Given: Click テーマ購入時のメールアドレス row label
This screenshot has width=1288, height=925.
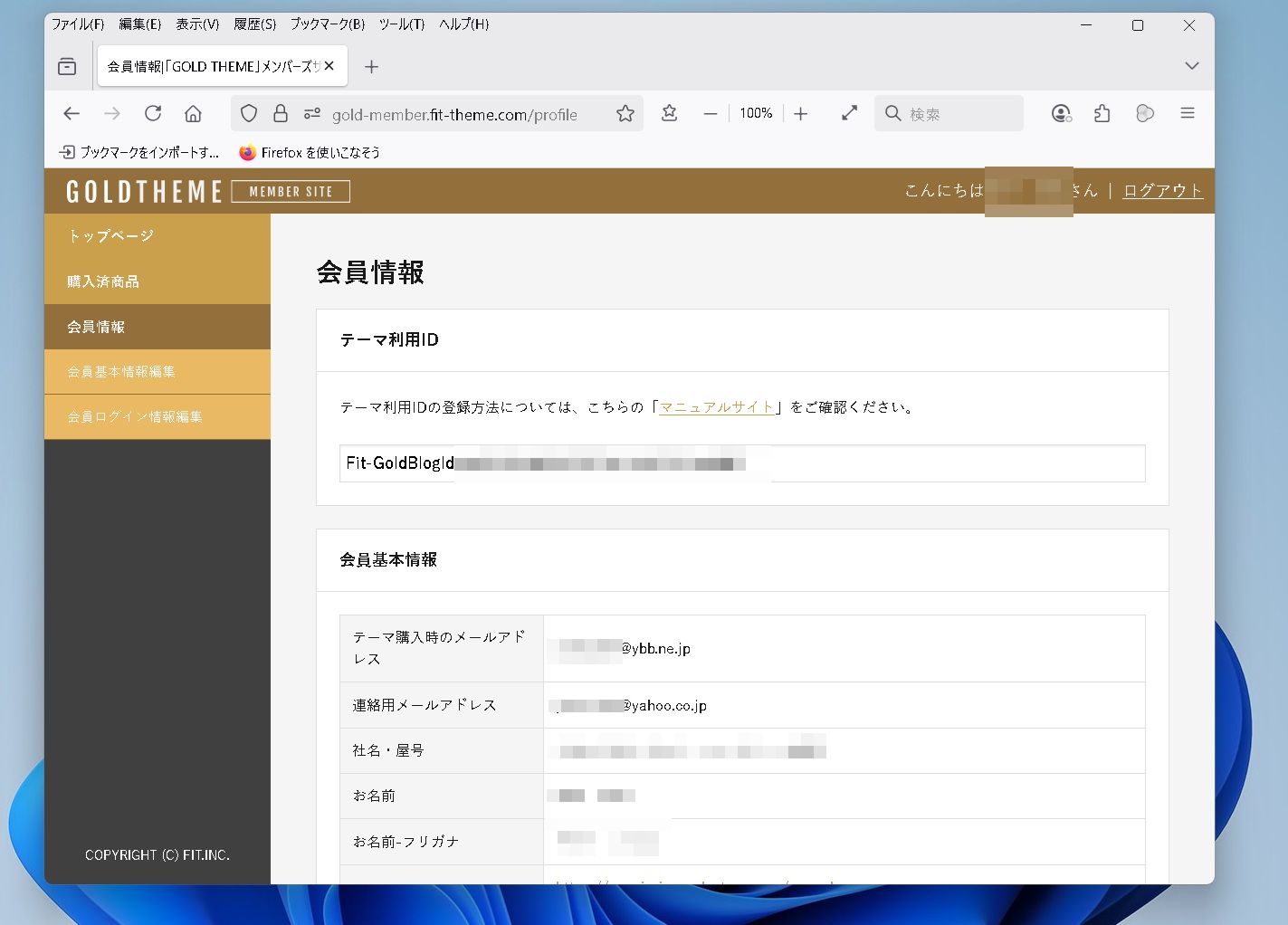Looking at the screenshot, I should (x=441, y=648).
